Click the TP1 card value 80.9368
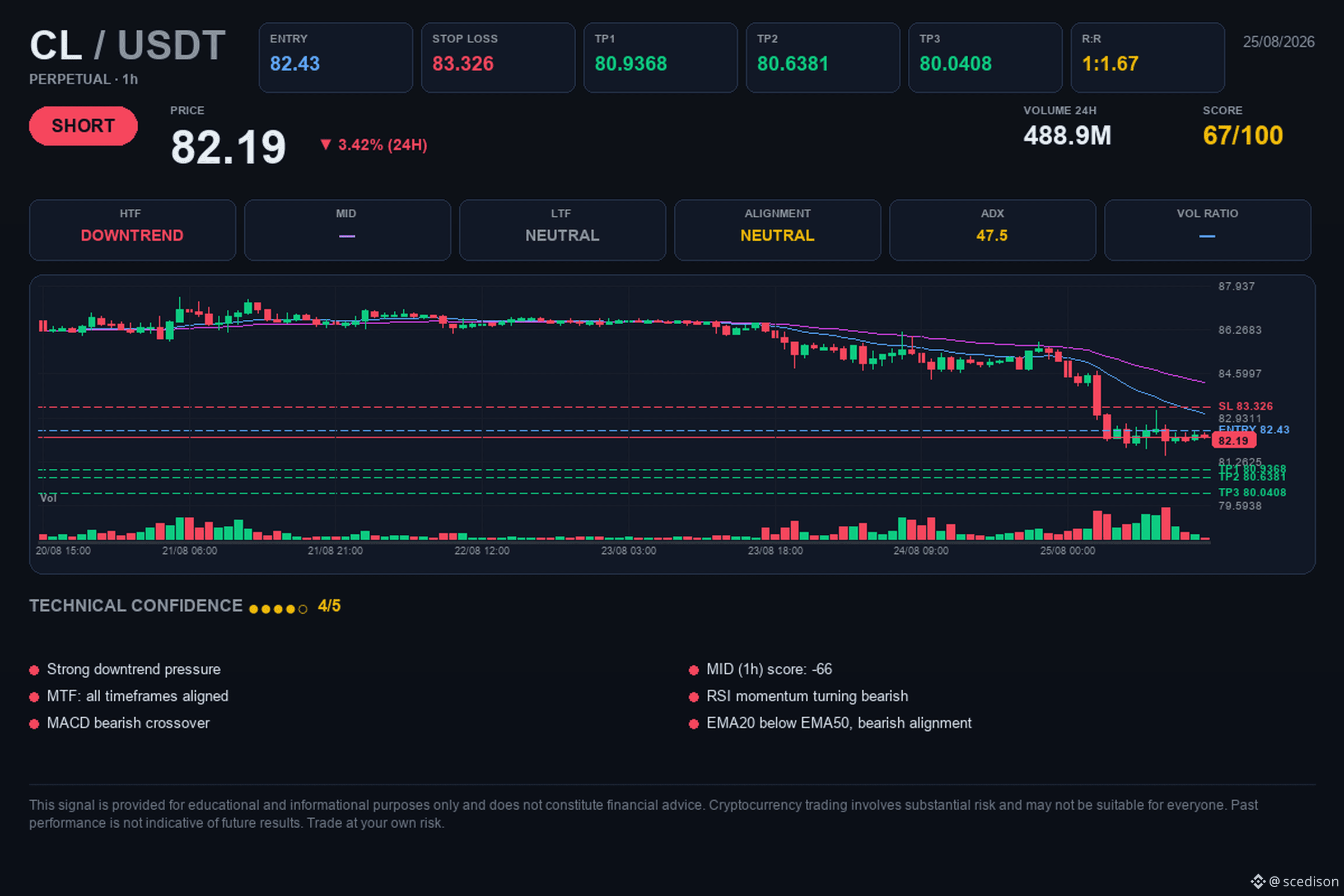1344x896 pixels. [631, 63]
